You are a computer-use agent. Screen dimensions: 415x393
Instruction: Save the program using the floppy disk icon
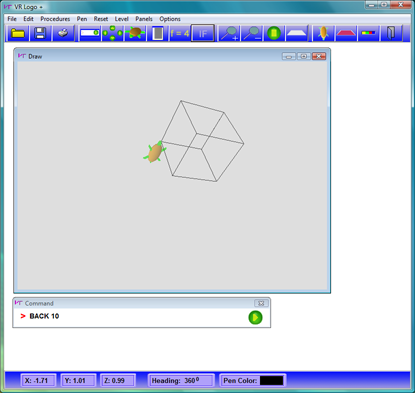40,33
